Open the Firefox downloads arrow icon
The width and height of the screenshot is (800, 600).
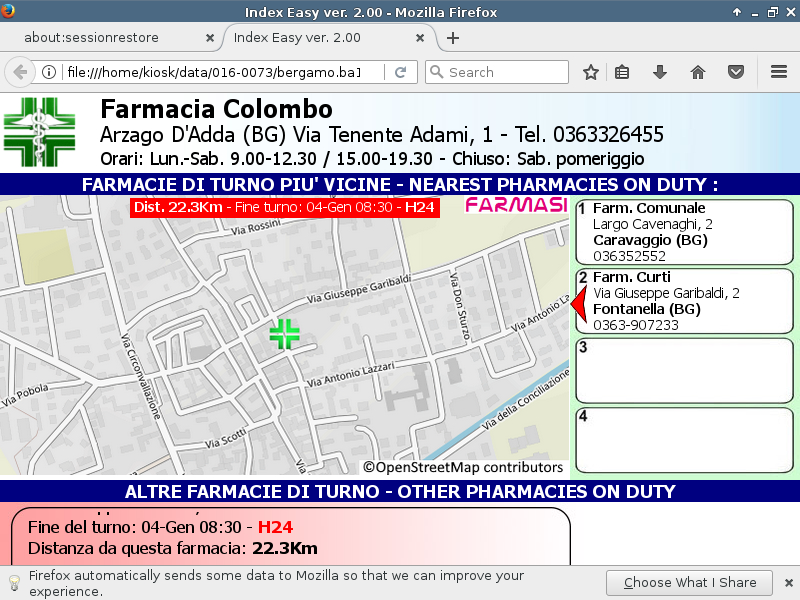click(660, 72)
